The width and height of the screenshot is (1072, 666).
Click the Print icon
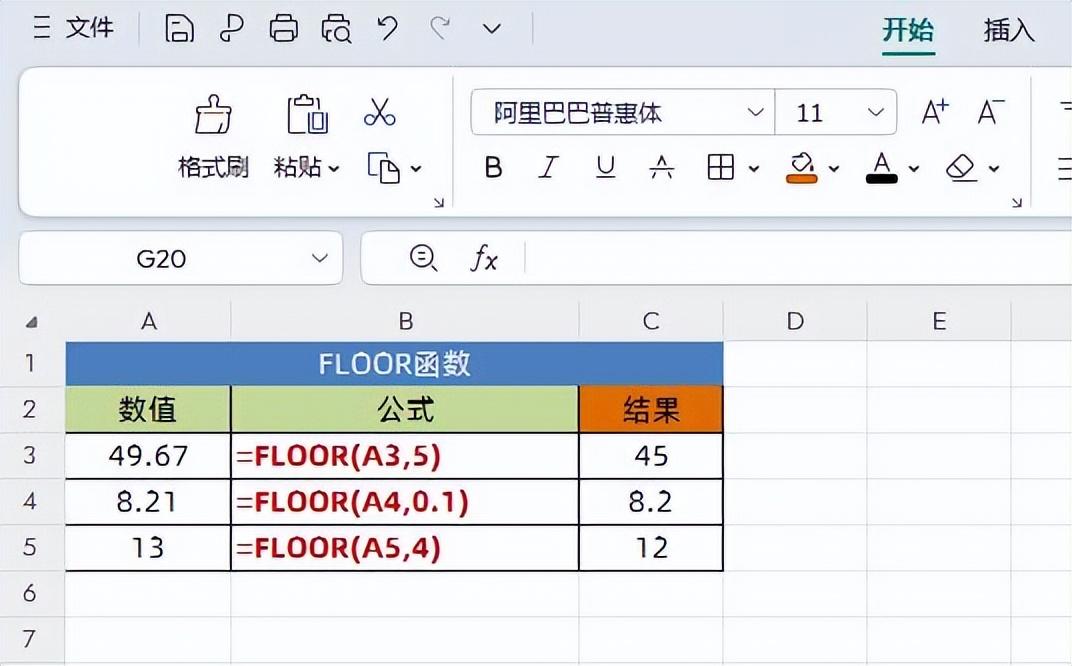tap(284, 29)
